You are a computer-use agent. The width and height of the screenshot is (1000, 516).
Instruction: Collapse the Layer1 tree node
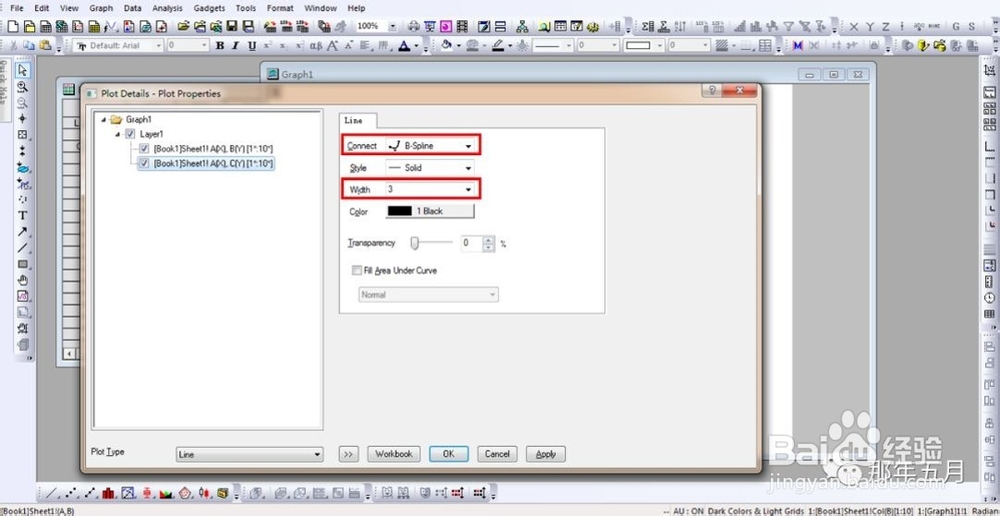[118, 134]
